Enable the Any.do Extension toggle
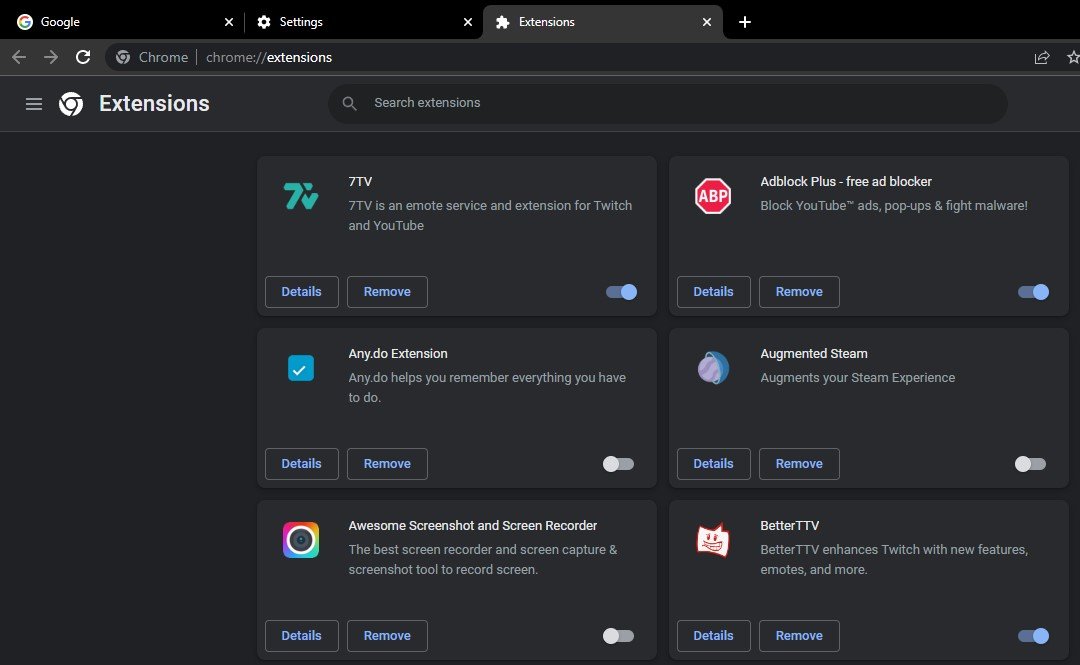This screenshot has width=1080, height=665. tap(618, 464)
